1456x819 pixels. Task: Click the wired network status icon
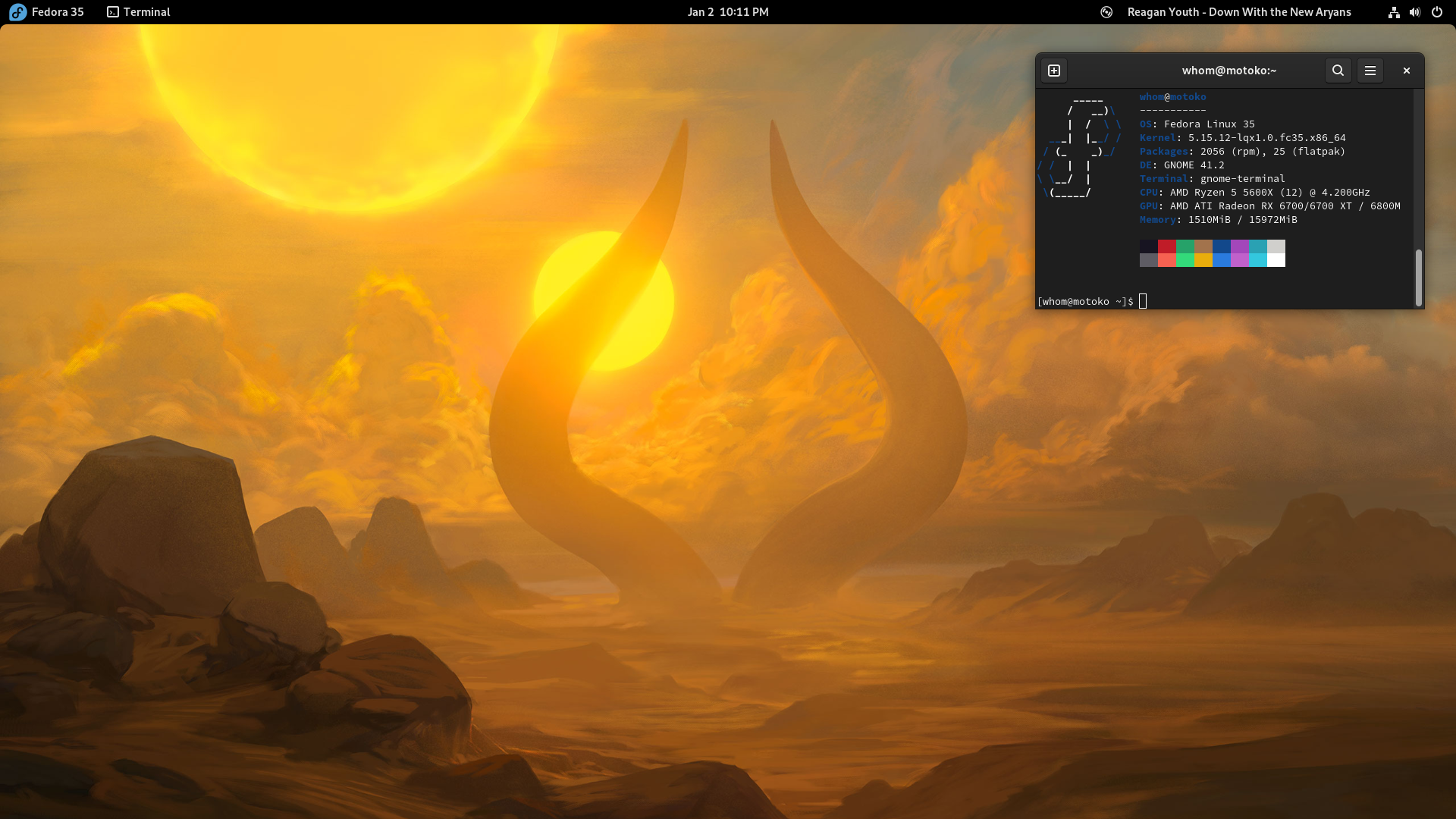(1393, 12)
